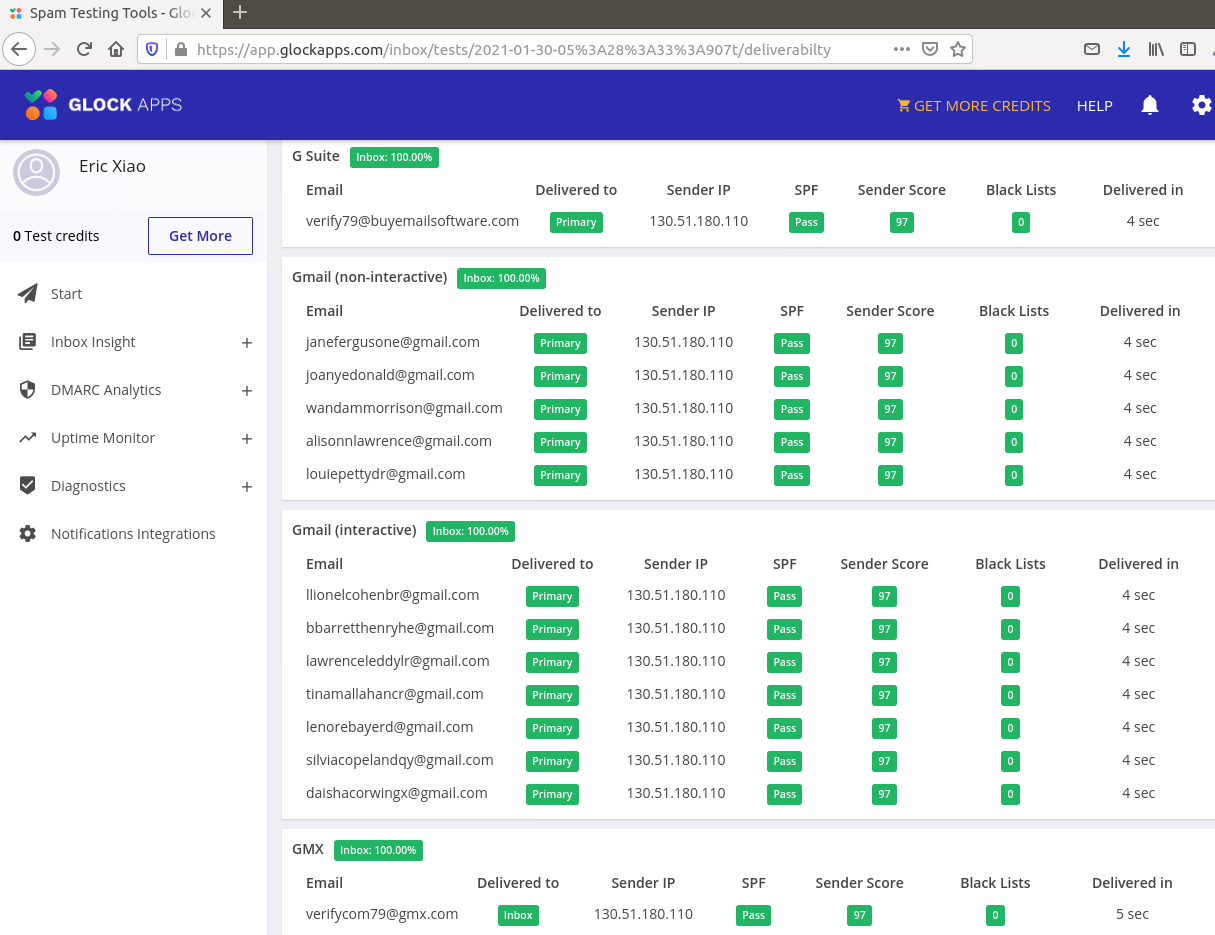Click the notification bell icon
The height and width of the screenshot is (935, 1215).
tap(1150, 105)
